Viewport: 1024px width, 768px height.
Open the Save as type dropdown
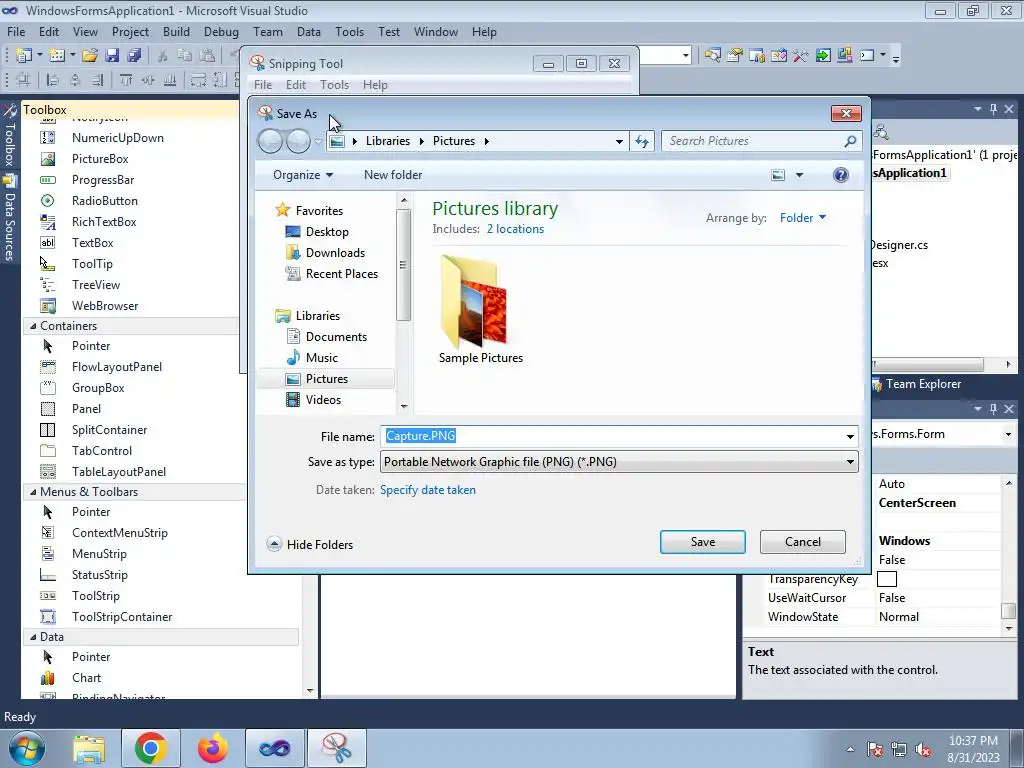pyautogui.click(x=850, y=462)
